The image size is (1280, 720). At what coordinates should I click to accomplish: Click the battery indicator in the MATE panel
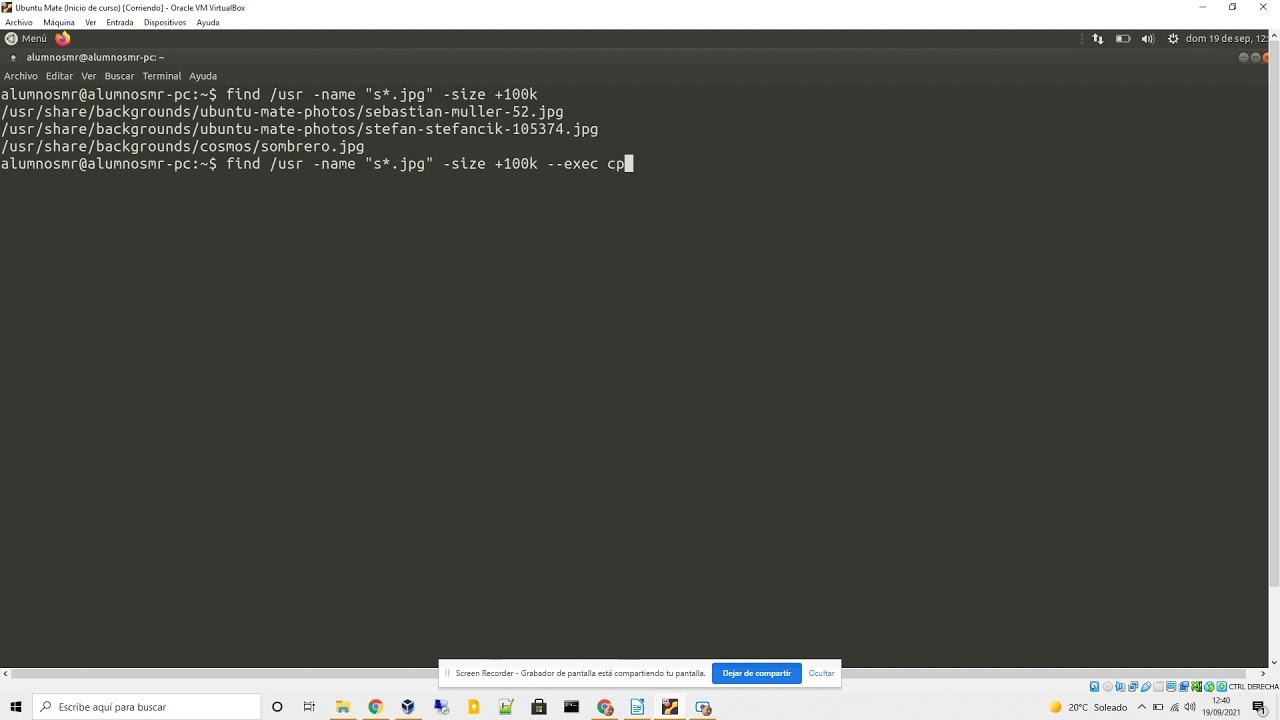[1123, 38]
